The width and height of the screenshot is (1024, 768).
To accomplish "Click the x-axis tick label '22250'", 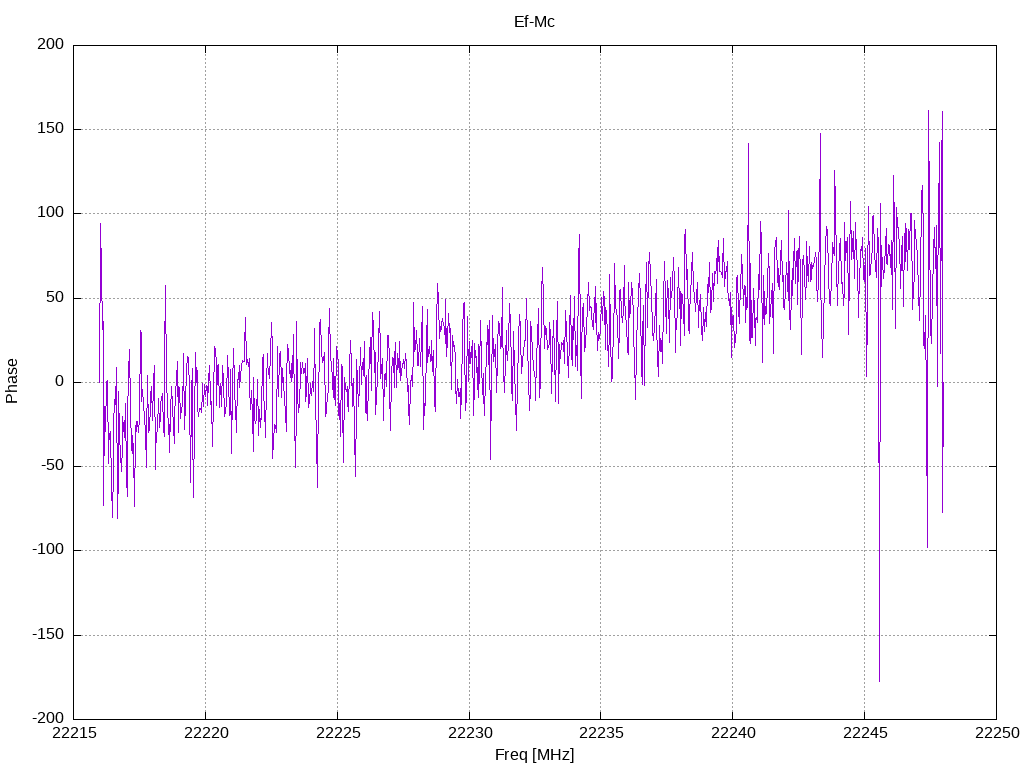I will coord(997,733).
